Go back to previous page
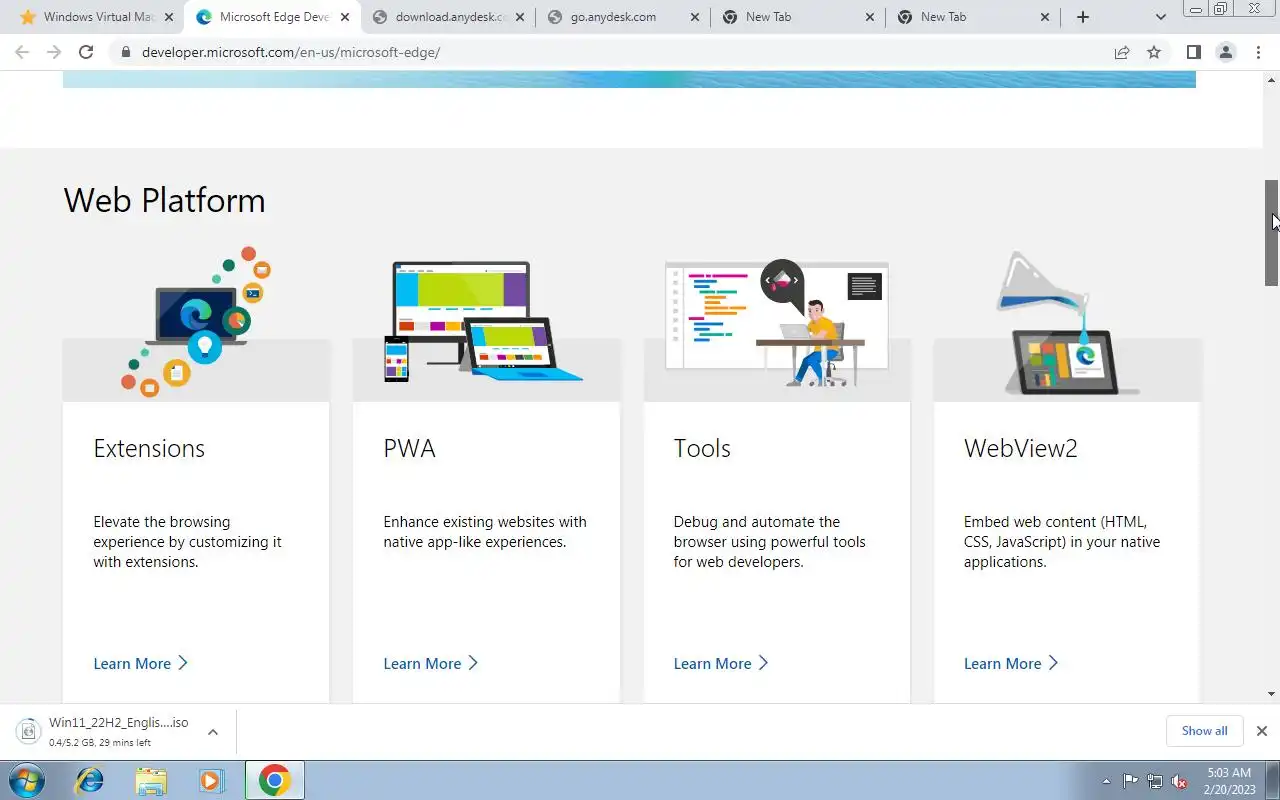The height and width of the screenshot is (800, 1280). tap(22, 52)
